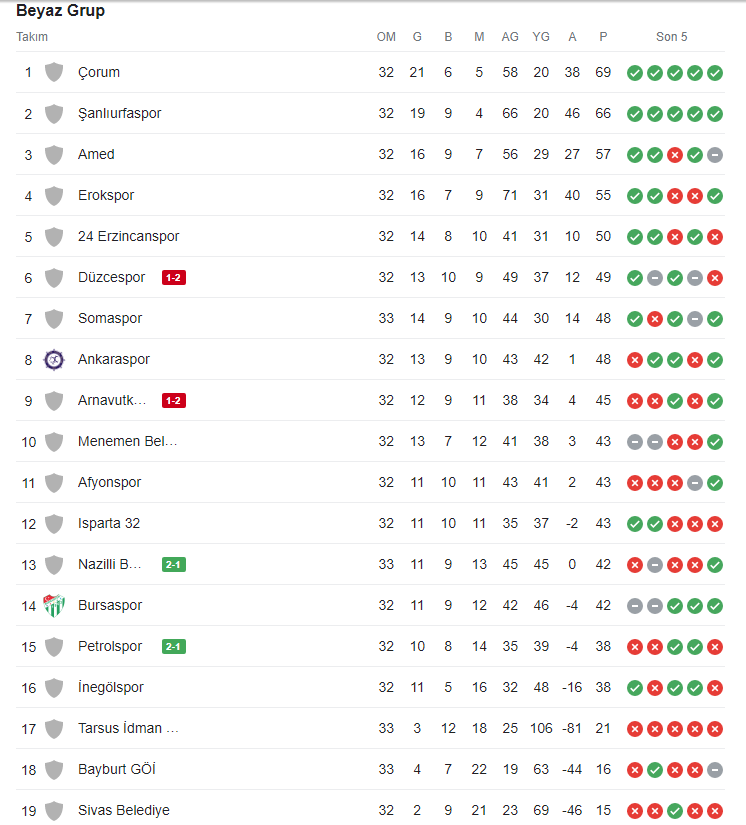Click Nazilli's green 2-1 score badge
This screenshot has height=825, width=746.
[x=174, y=565]
